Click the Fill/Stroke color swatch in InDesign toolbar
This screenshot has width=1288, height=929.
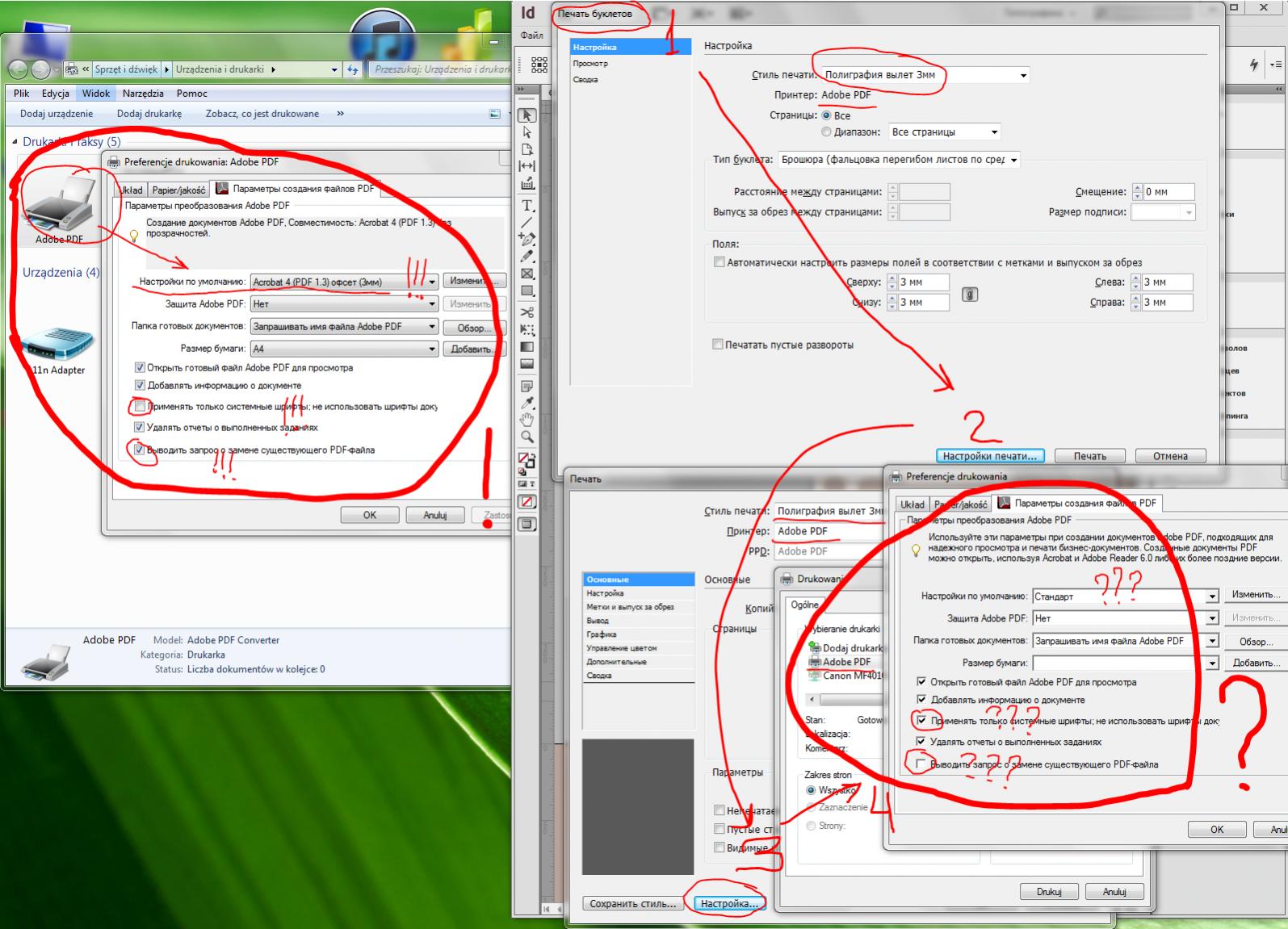click(x=527, y=462)
